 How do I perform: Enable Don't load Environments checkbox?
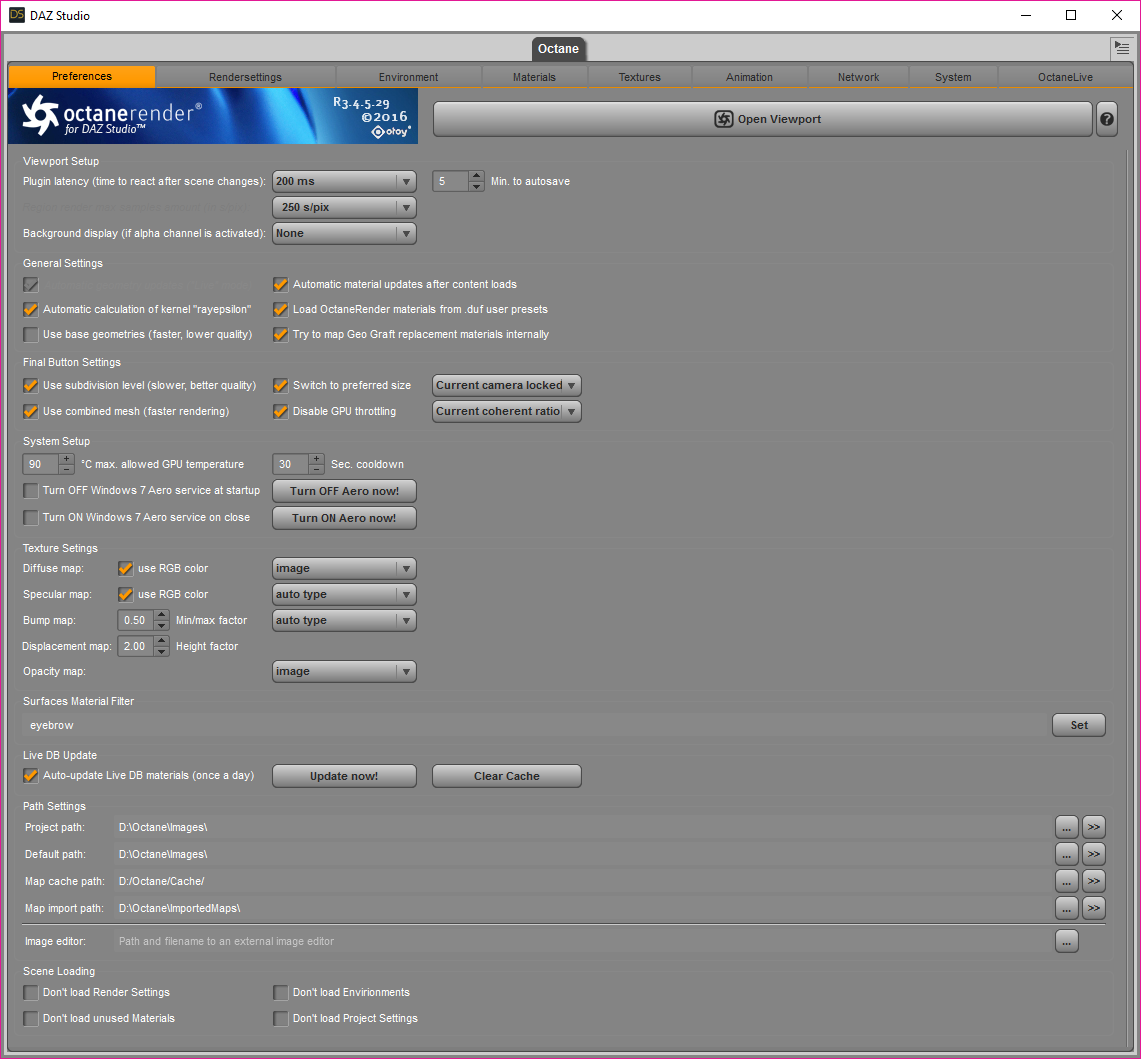(280, 993)
